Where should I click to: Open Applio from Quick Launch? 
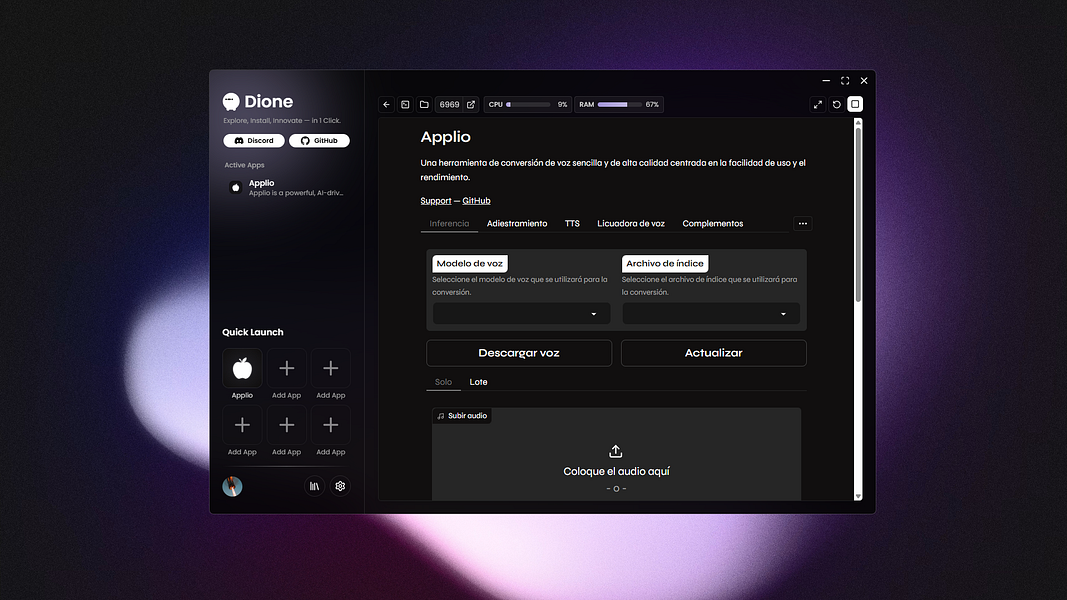click(242, 369)
